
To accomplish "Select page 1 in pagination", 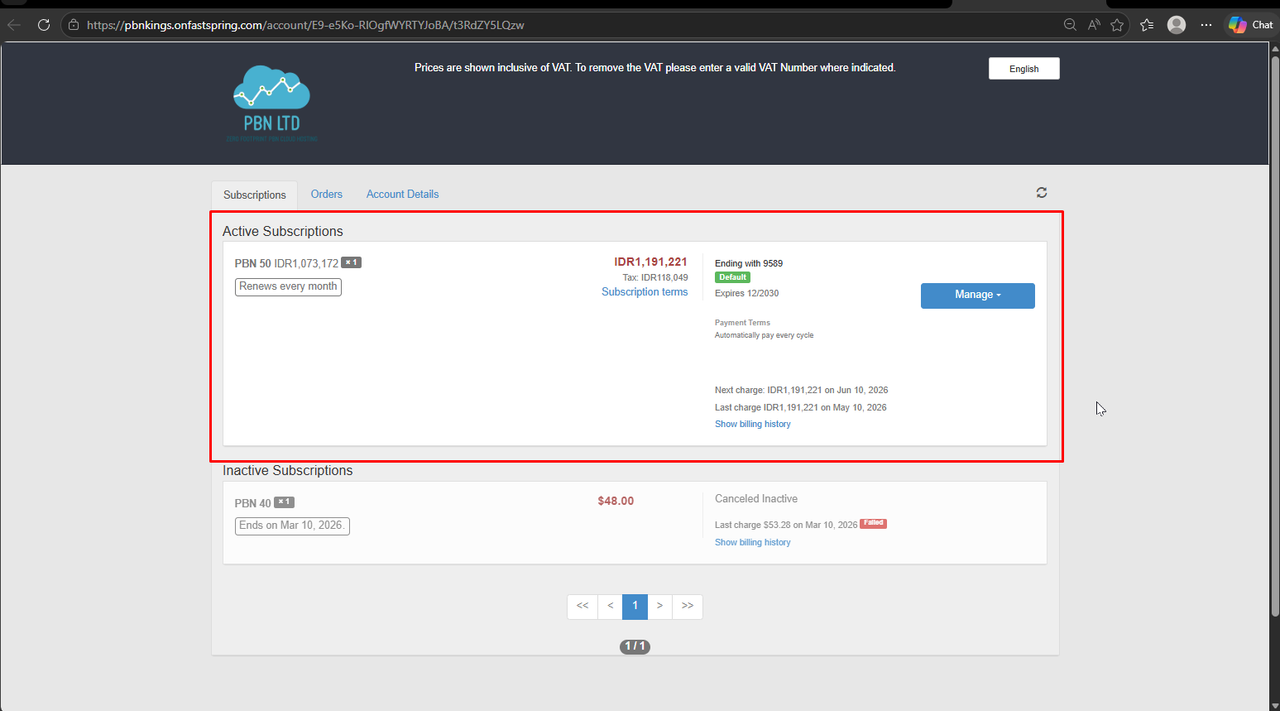I will coord(634,606).
